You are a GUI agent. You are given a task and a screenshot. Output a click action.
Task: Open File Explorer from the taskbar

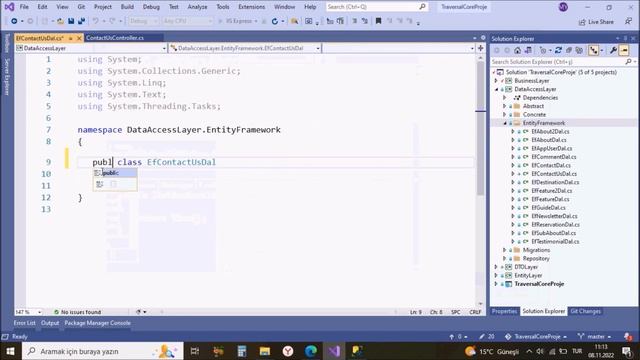[264, 351]
